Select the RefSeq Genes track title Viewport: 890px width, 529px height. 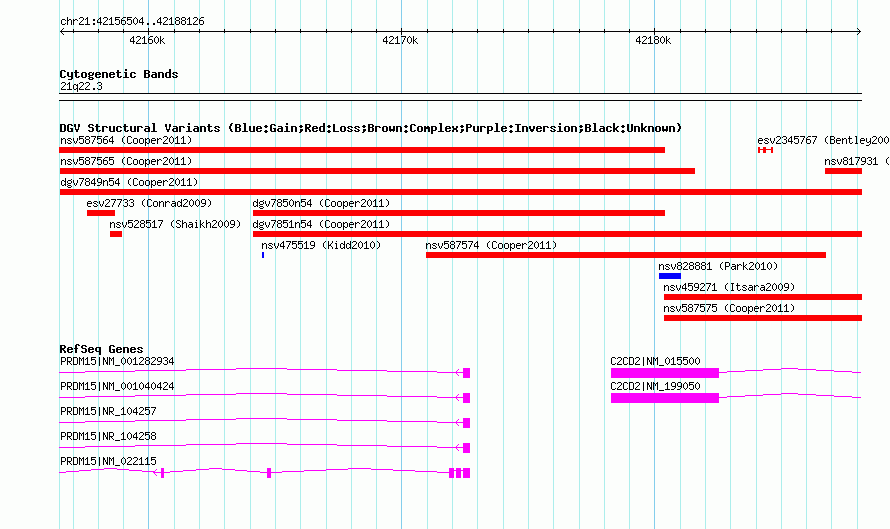(101, 349)
